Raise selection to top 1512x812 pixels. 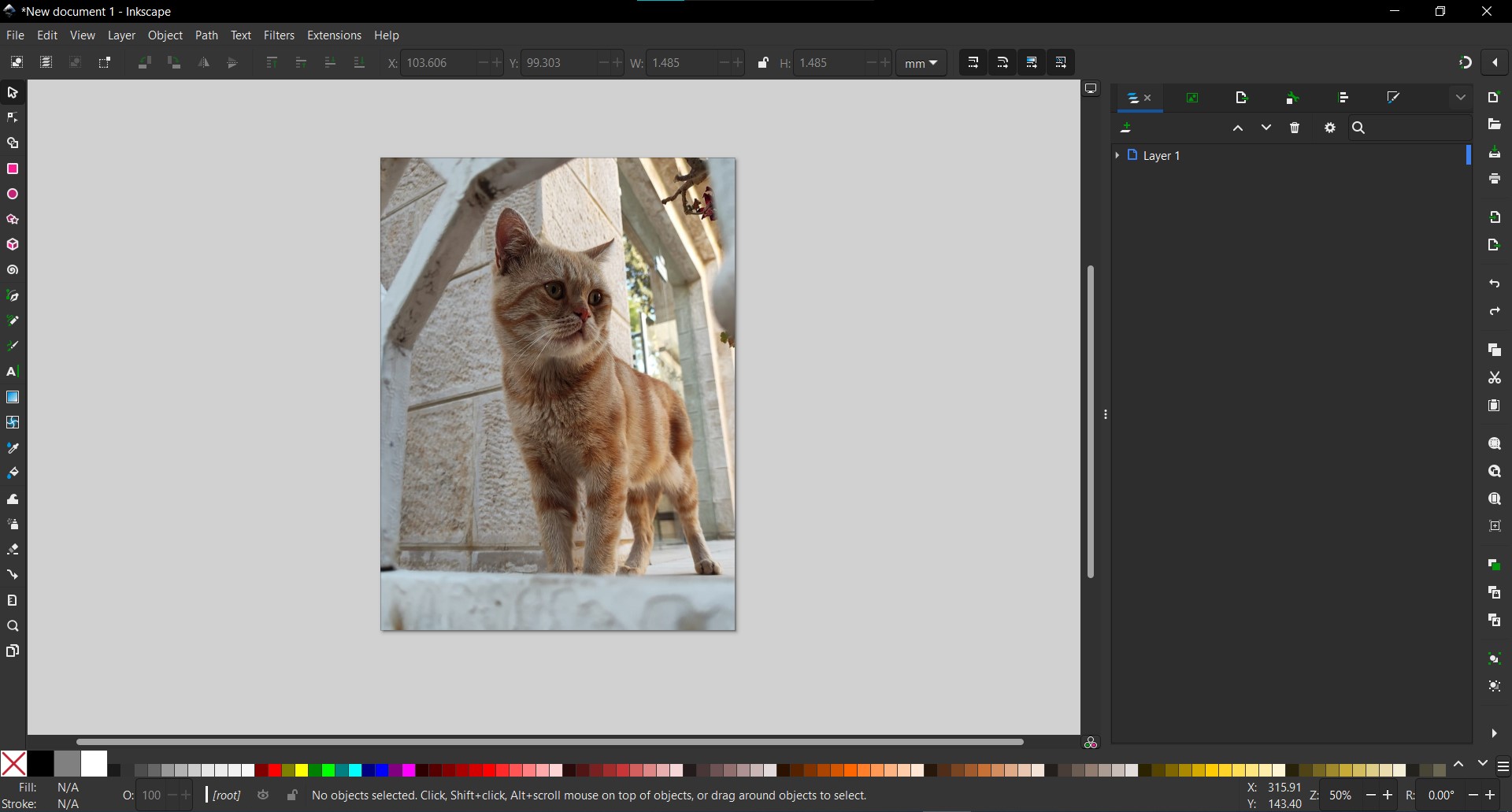click(272, 63)
